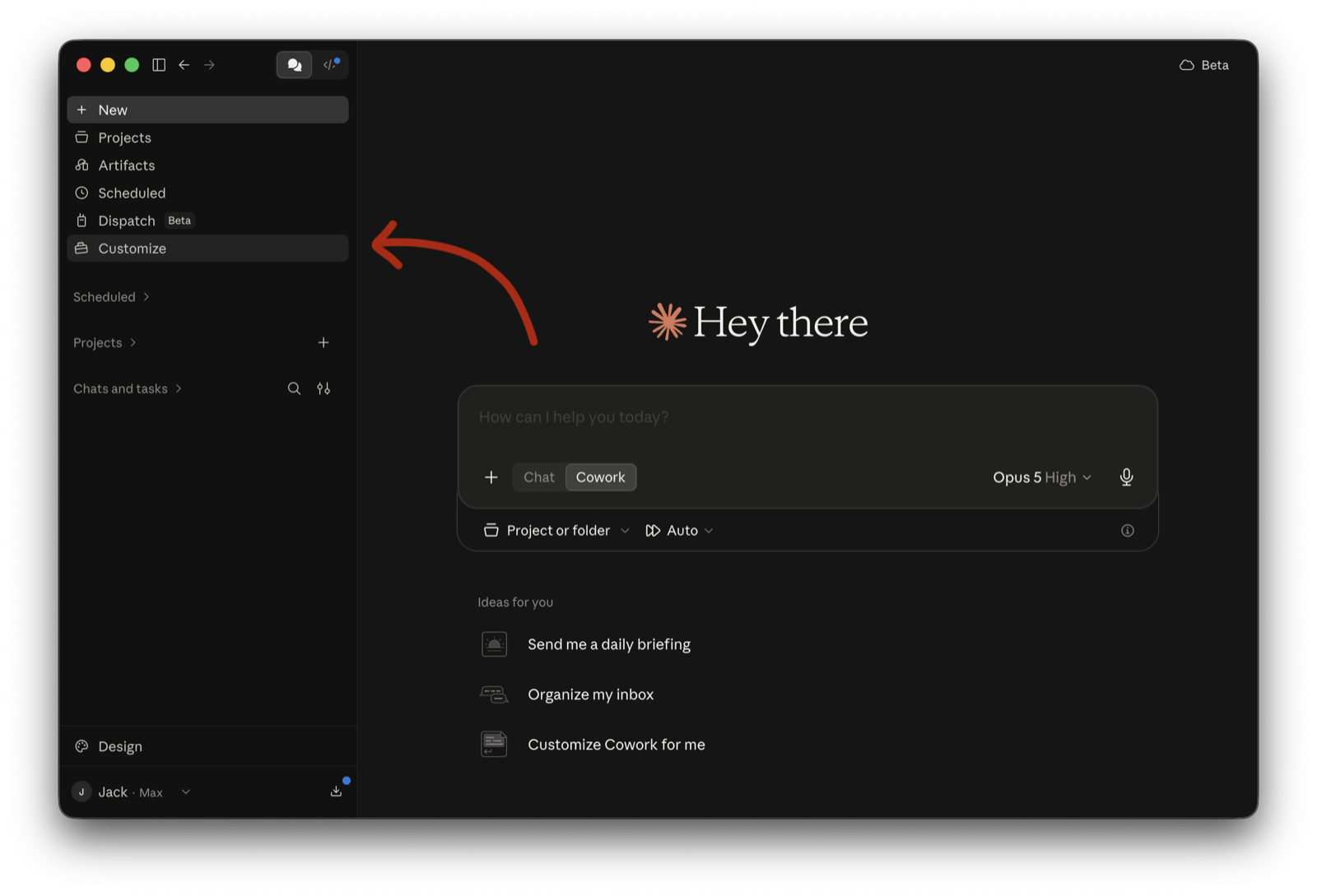Click the Artifacts shapes icon

81,165
